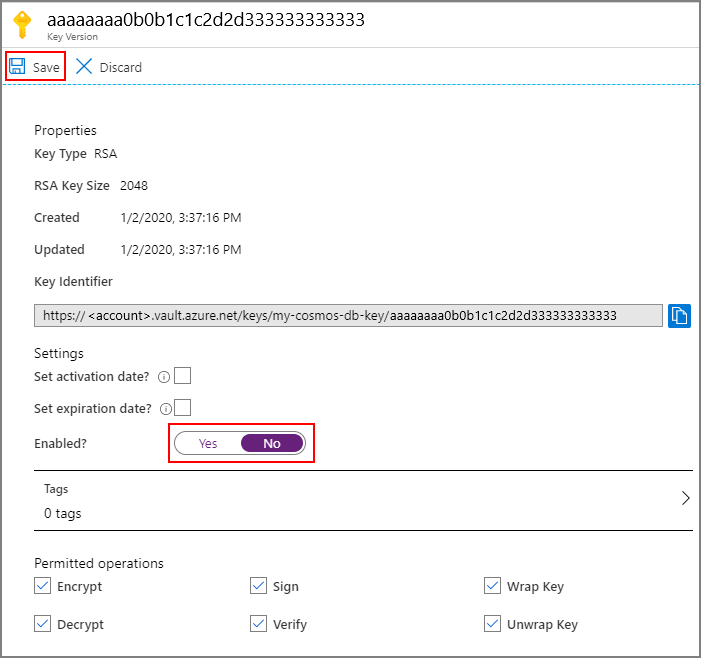This screenshot has width=701, height=658.
Task: Uncheck the Wrap Key checkbox
Action: 492,586
